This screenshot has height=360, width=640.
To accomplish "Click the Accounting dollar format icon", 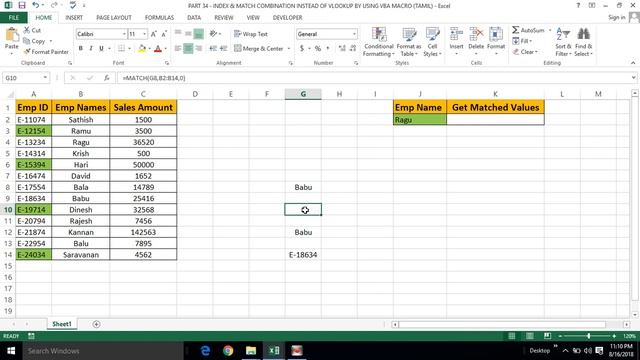I will [302, 49].
